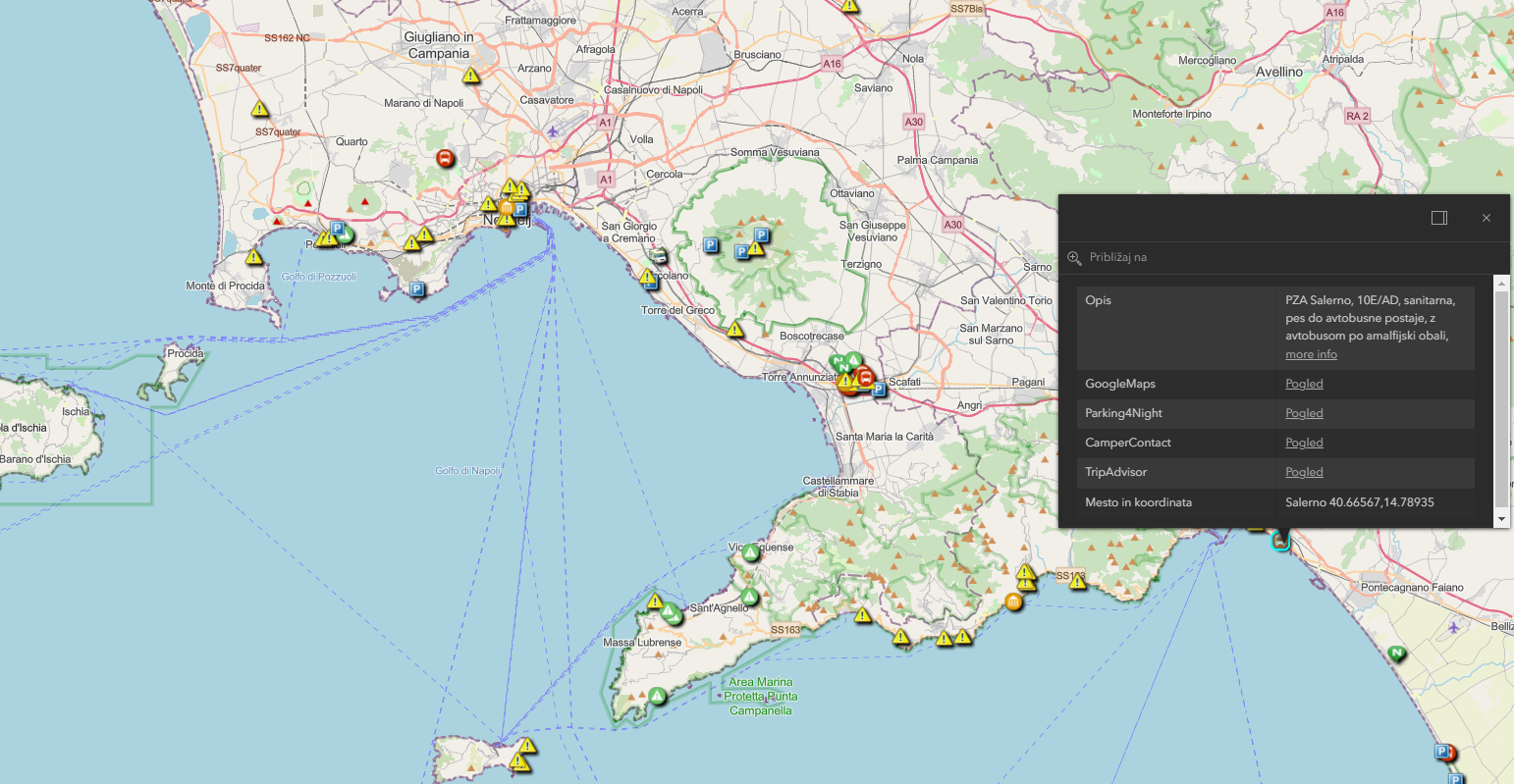Open warning marker below Torre del Greco label
Image resolution: width=1514 pixels, height=784 pixels.
735,329
